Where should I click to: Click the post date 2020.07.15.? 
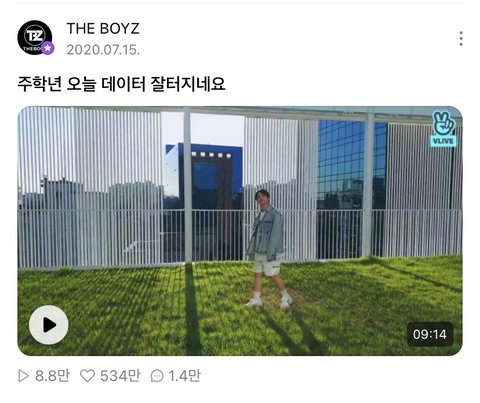[x=103, y=50]
